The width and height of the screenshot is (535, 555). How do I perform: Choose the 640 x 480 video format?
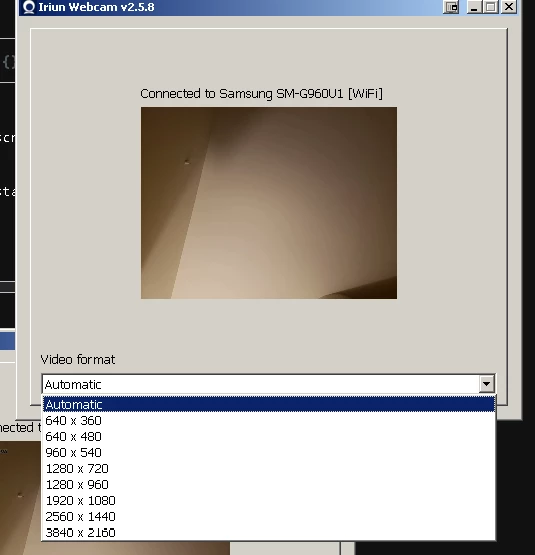269,436
